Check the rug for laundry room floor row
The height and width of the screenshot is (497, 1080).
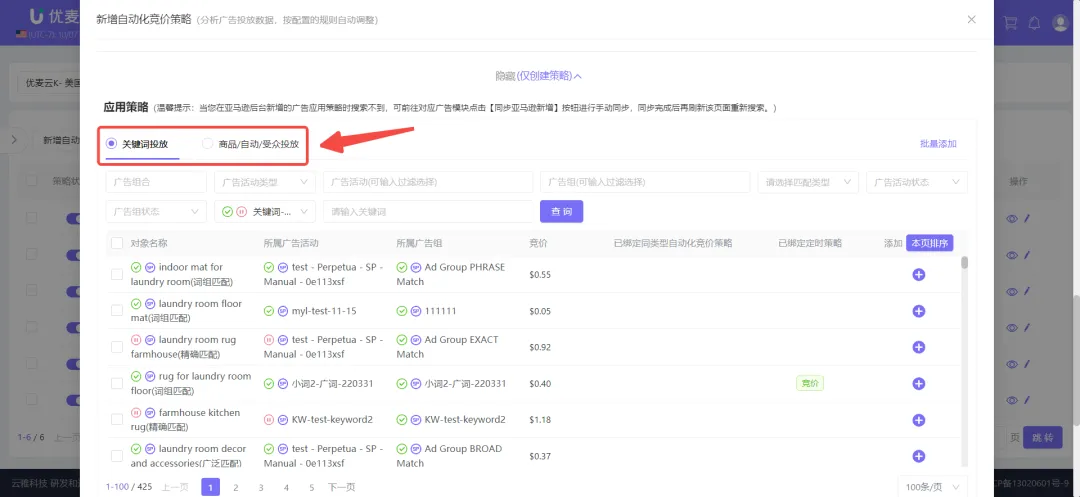coord(117,383)
